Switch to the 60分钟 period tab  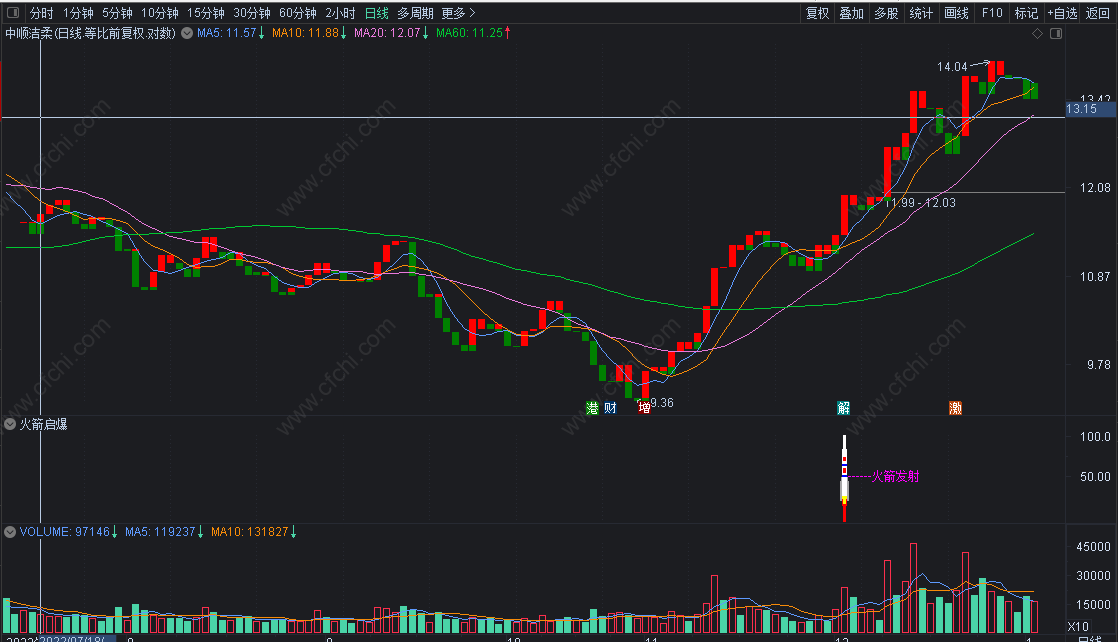(297, 13)
